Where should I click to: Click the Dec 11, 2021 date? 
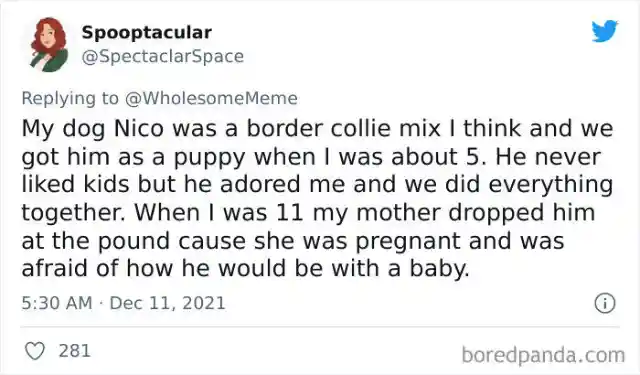(x=167, y=303)
